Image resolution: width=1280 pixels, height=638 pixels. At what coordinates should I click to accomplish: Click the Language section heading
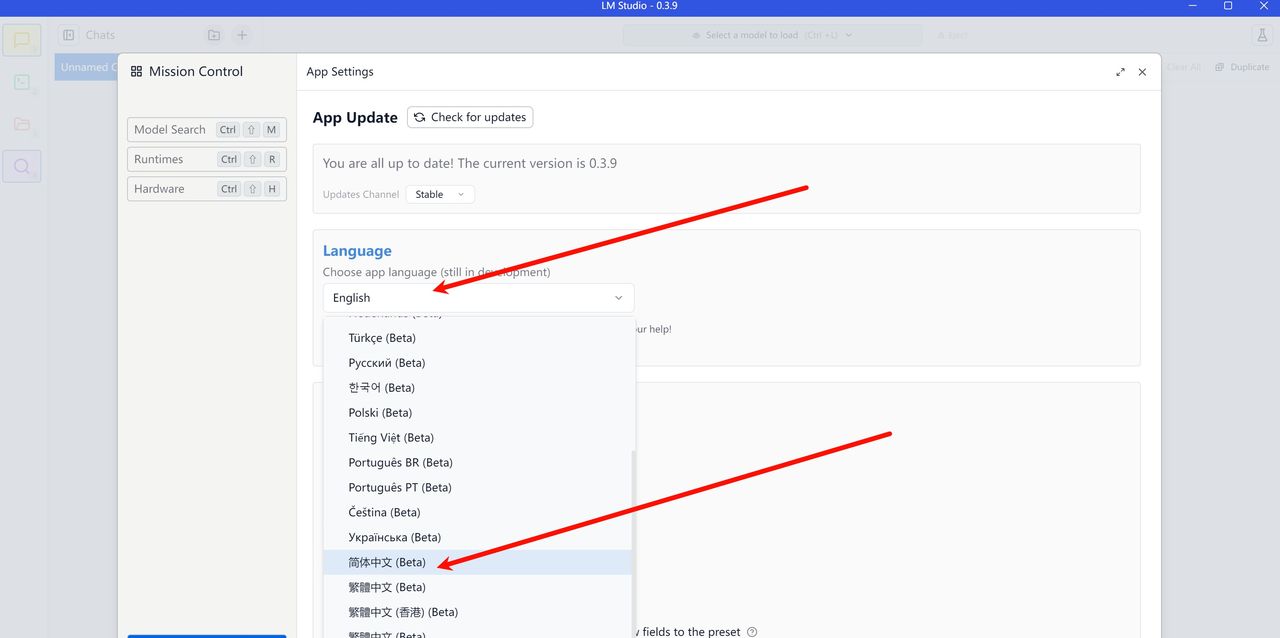click(357, 251)
